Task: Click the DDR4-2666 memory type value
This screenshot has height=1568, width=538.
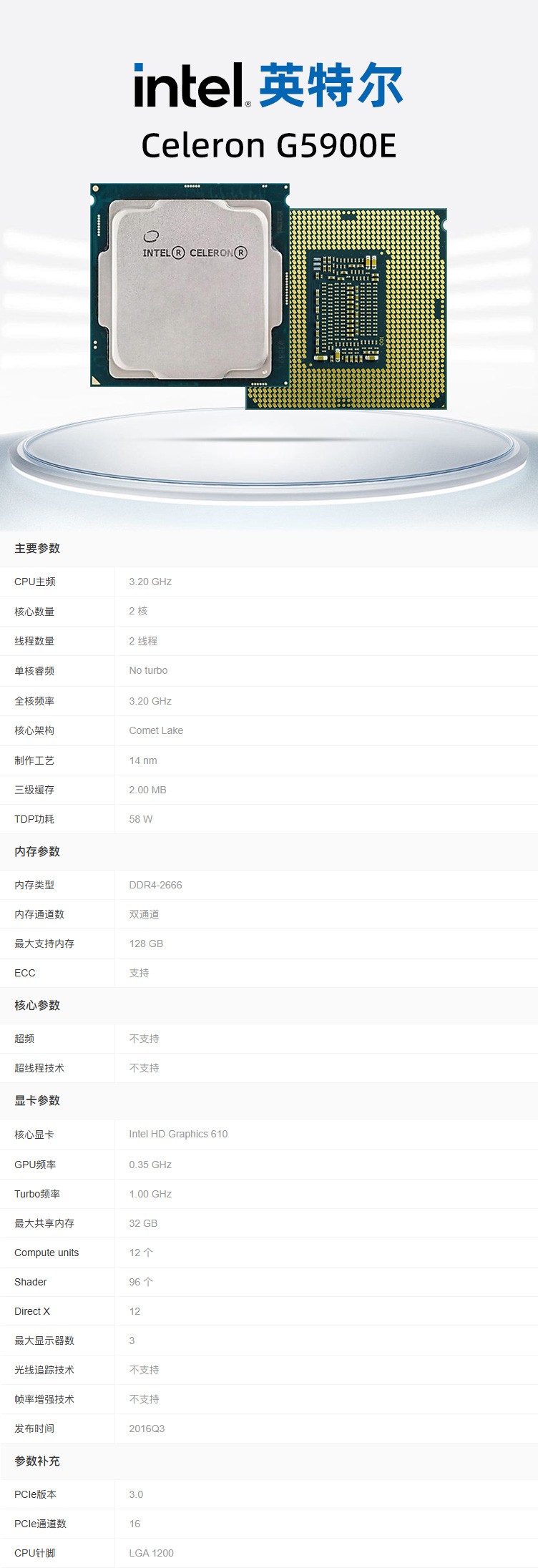Action: pos(155,886)
